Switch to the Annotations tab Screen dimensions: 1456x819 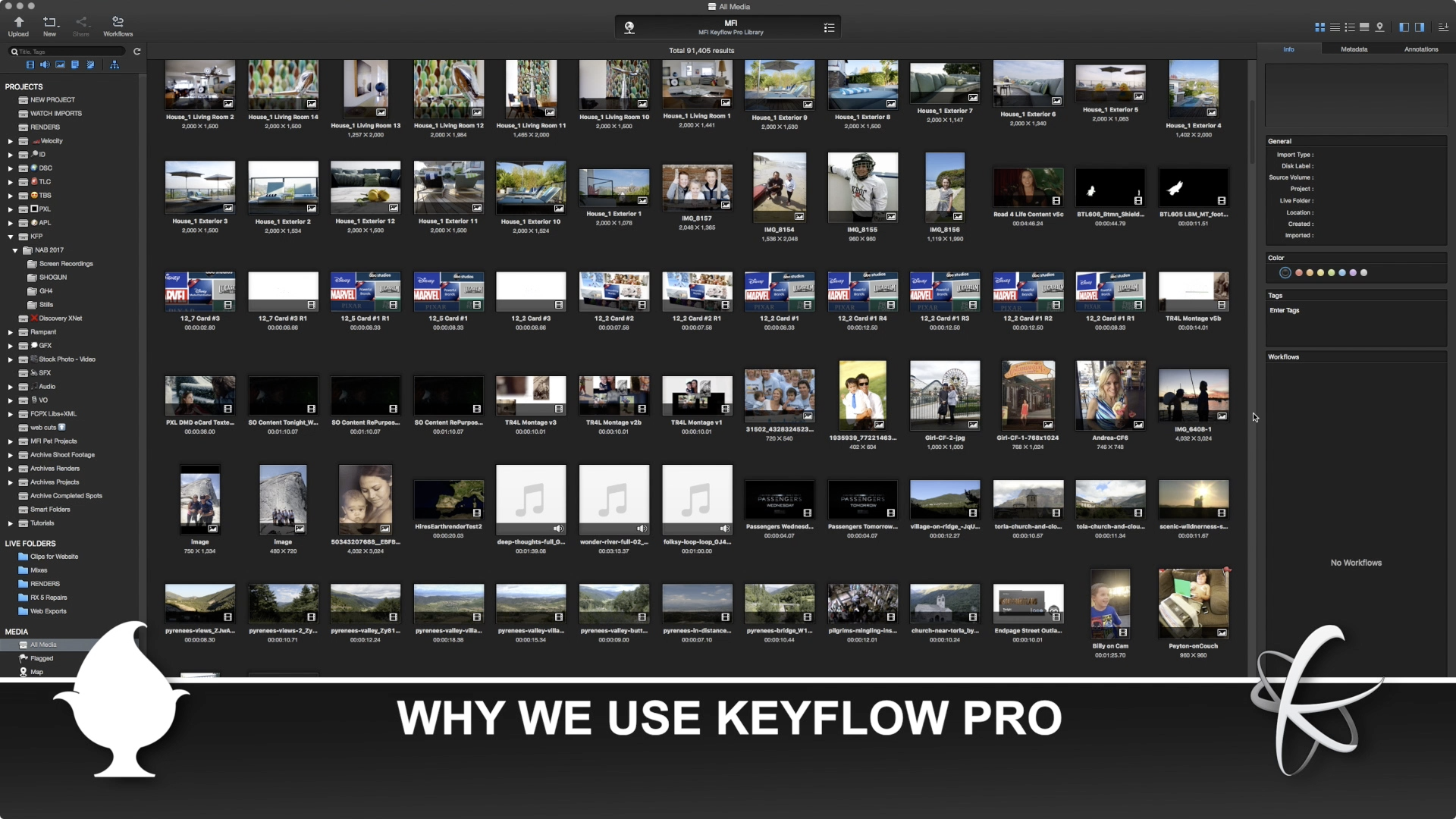(x=1420, y=49)
